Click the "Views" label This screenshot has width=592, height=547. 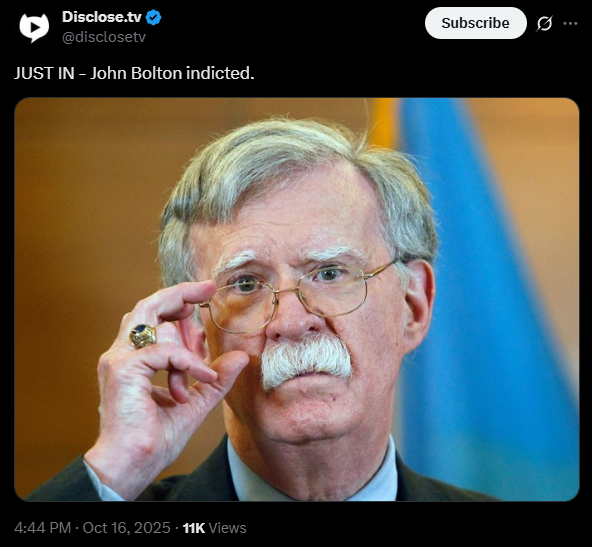[227, 528]
